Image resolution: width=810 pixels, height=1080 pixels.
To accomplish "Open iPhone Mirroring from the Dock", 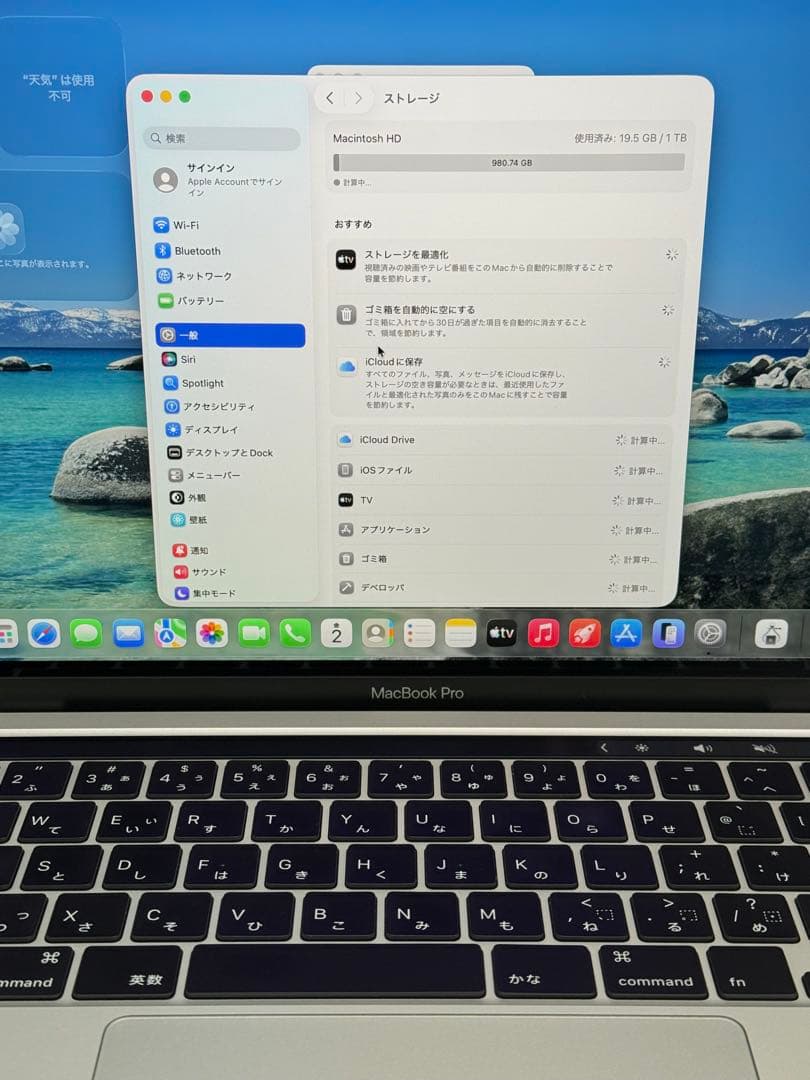I will click(x=668, y=634).
